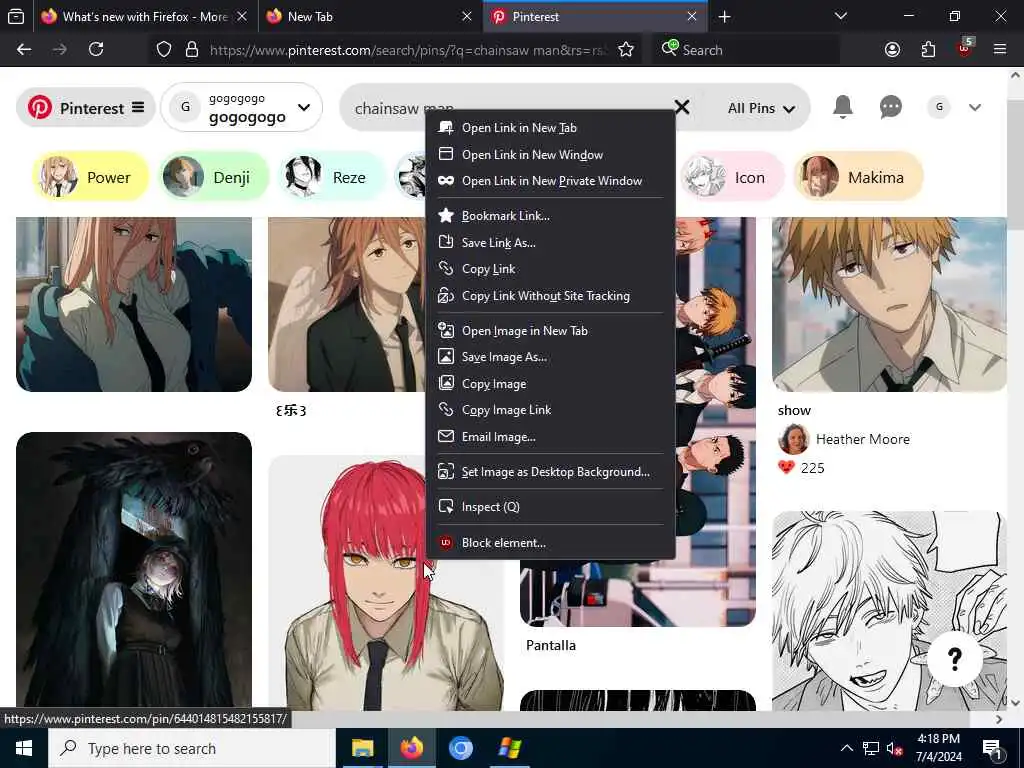Click the network tray icon
1024x768 pixels.
coord(871,749)
